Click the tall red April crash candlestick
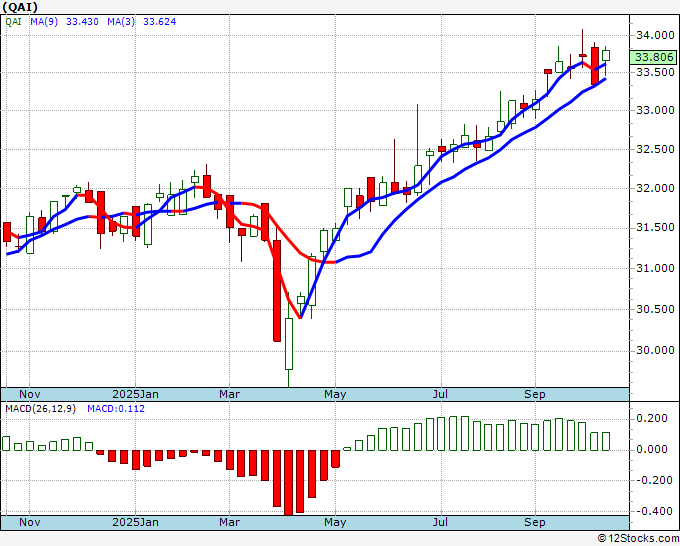 tap(277, 291)
